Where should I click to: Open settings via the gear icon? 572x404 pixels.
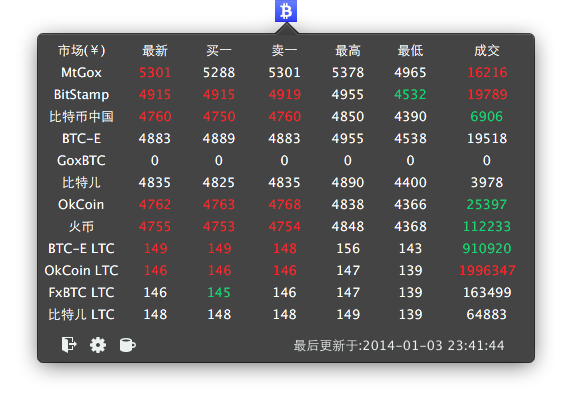click(98, 345)
